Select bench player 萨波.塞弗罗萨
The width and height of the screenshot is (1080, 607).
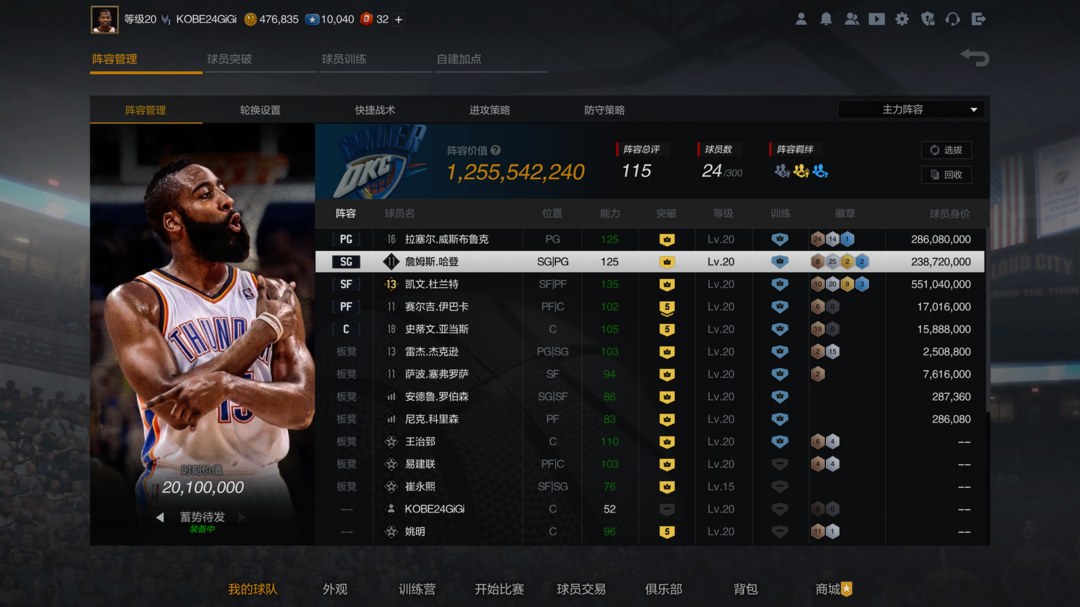[650, 374]
